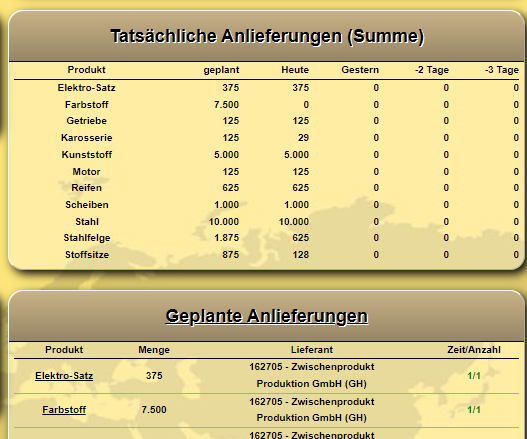Click the Zeit/Anzahl column header
This screenshot has width=527, height=439.
point(474,350)
